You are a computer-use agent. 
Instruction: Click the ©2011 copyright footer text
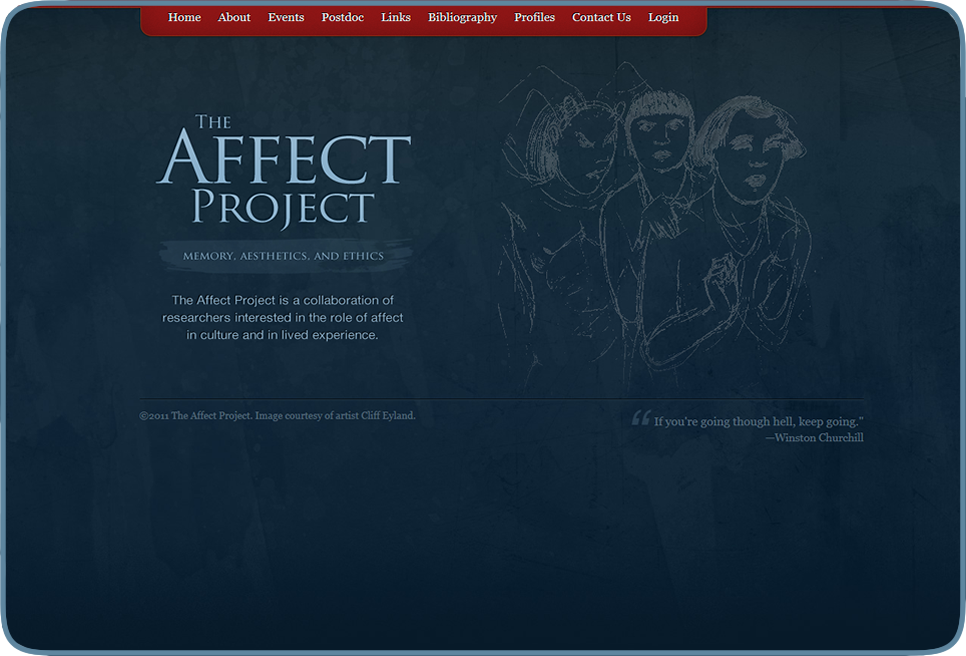pos(277,416)
